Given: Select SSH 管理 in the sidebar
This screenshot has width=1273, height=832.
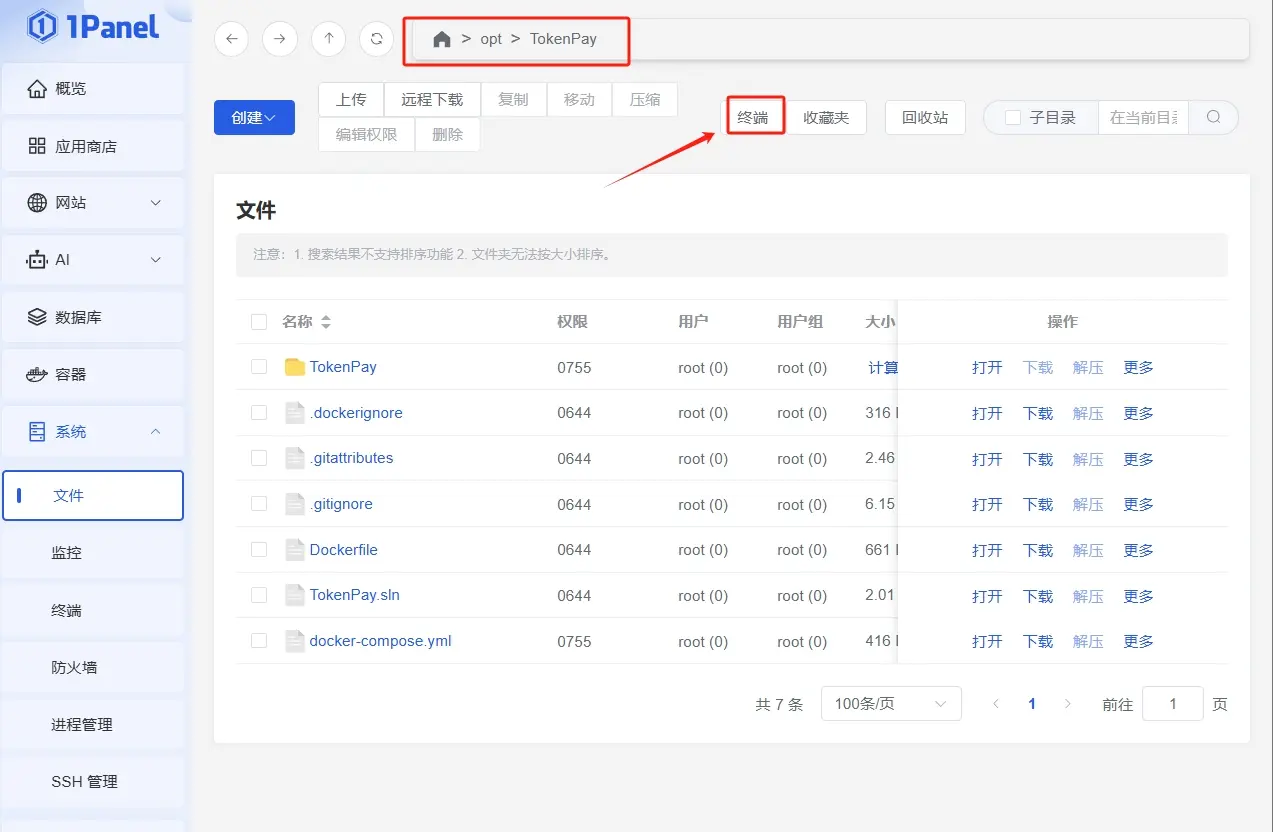Looking at the screenshot, I should 93,781.
